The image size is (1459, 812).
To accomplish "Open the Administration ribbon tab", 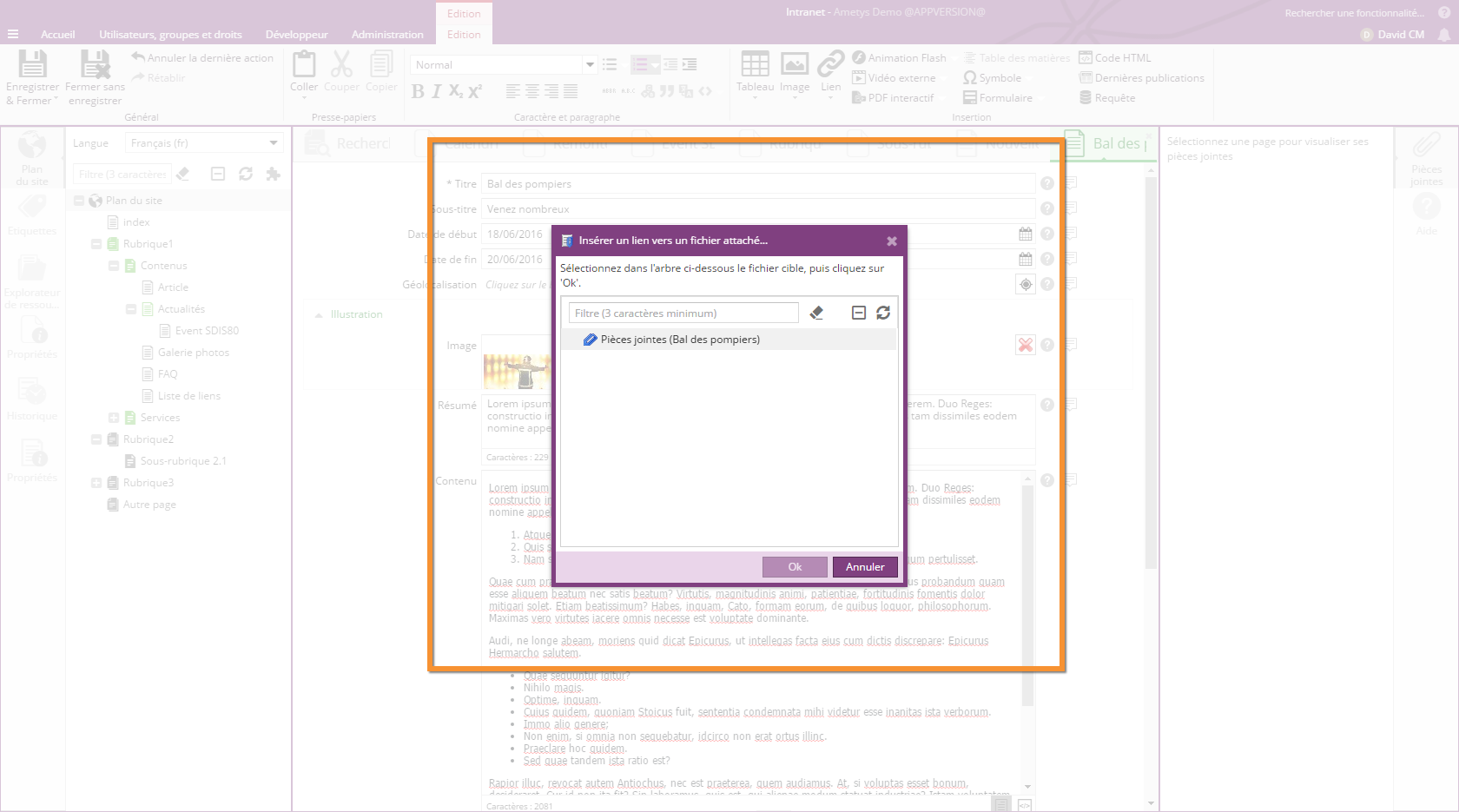I will tap(387, 35).
